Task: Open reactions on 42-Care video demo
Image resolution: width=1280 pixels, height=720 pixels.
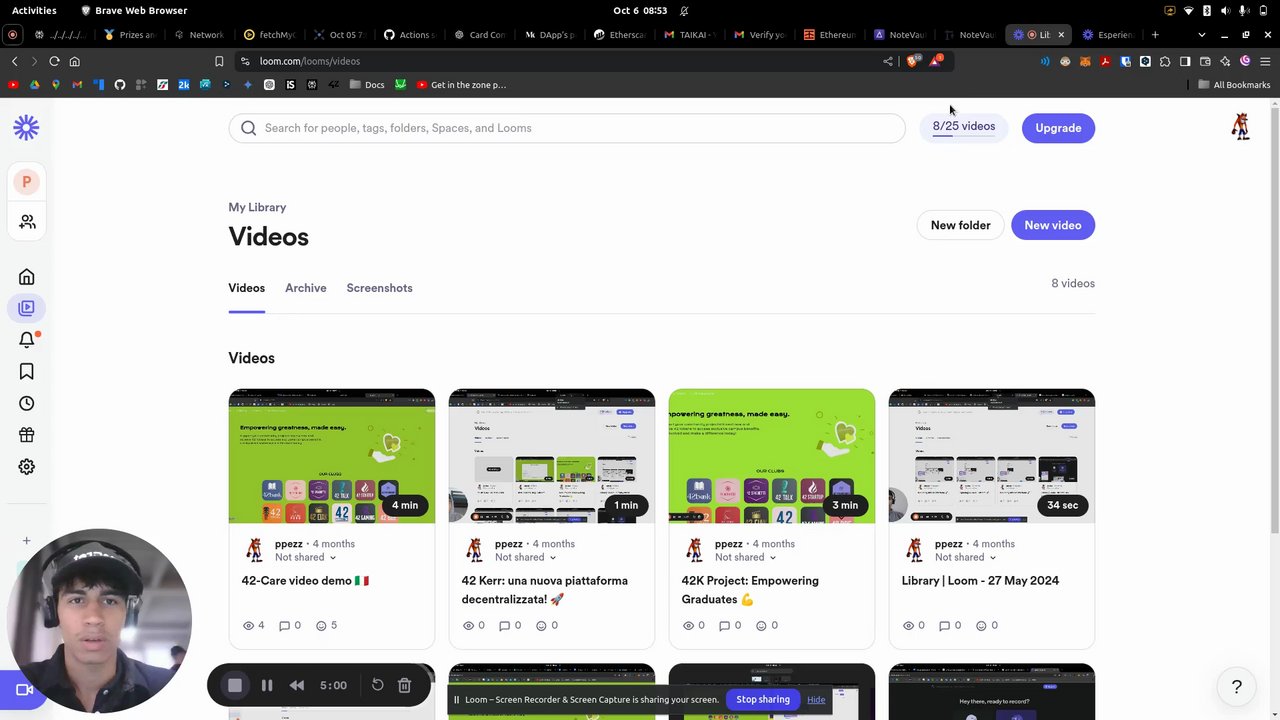Action: click(326, 625)
